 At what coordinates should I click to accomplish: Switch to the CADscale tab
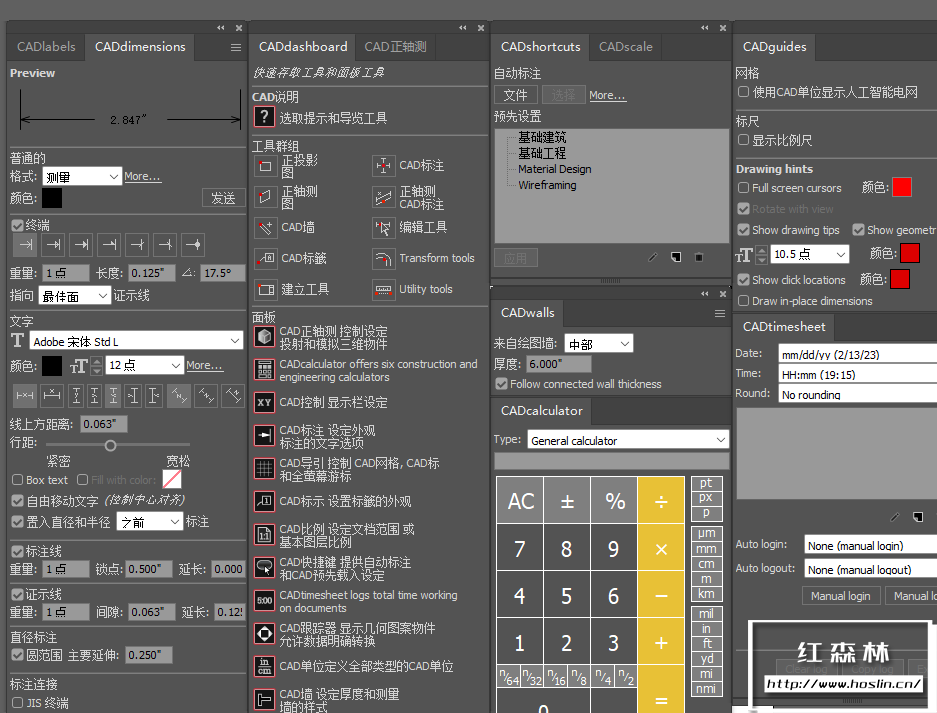(625, 47)
